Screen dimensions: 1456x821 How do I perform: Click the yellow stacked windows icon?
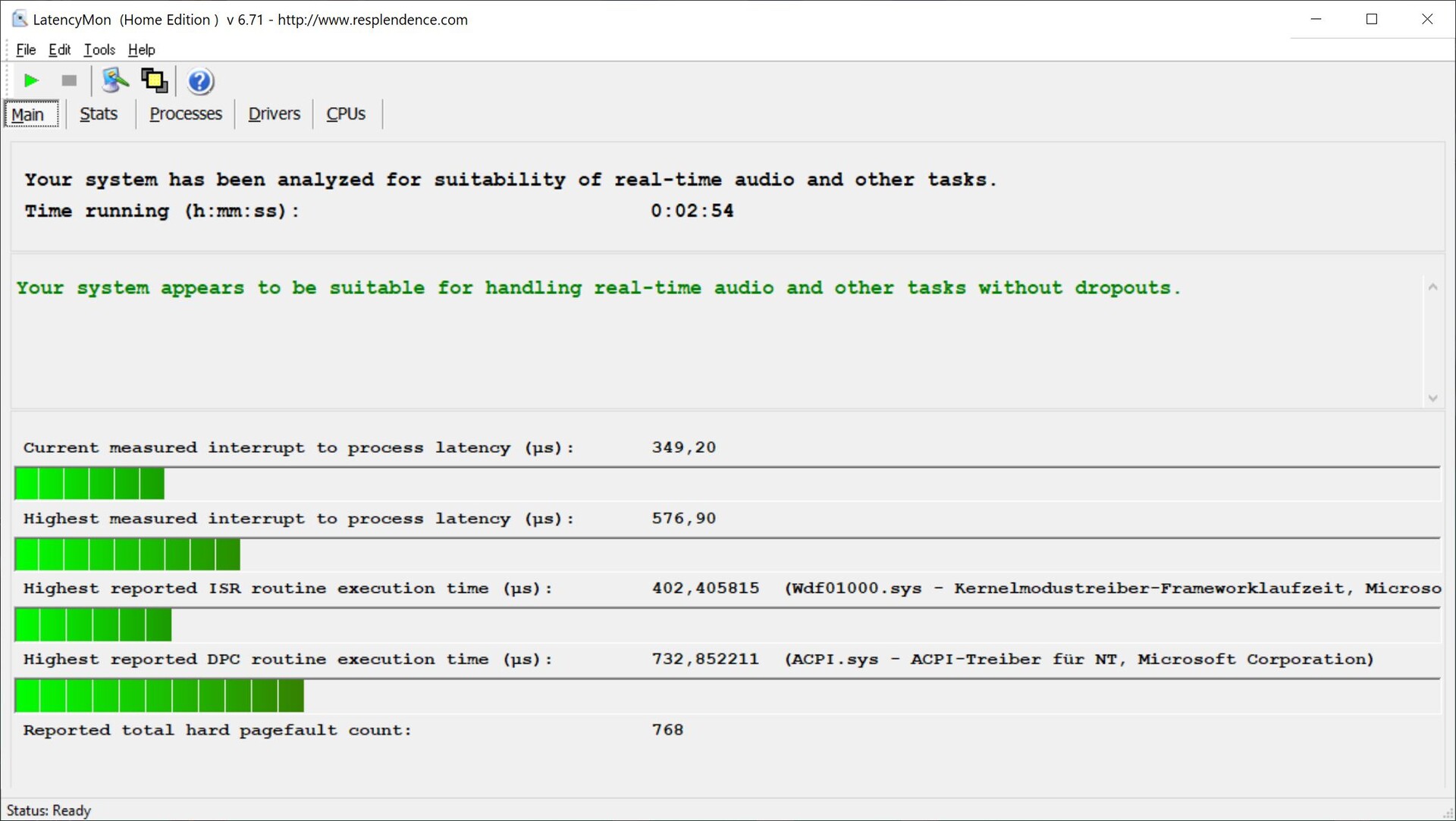coord(155,80)
